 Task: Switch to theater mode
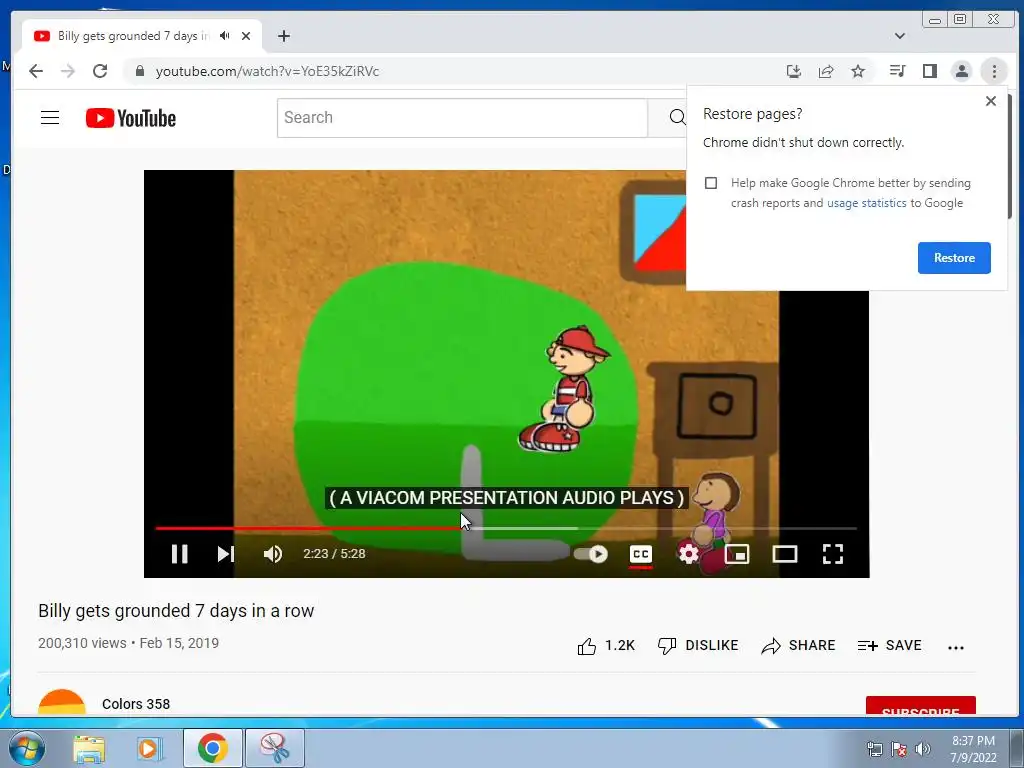click(784, 554)
